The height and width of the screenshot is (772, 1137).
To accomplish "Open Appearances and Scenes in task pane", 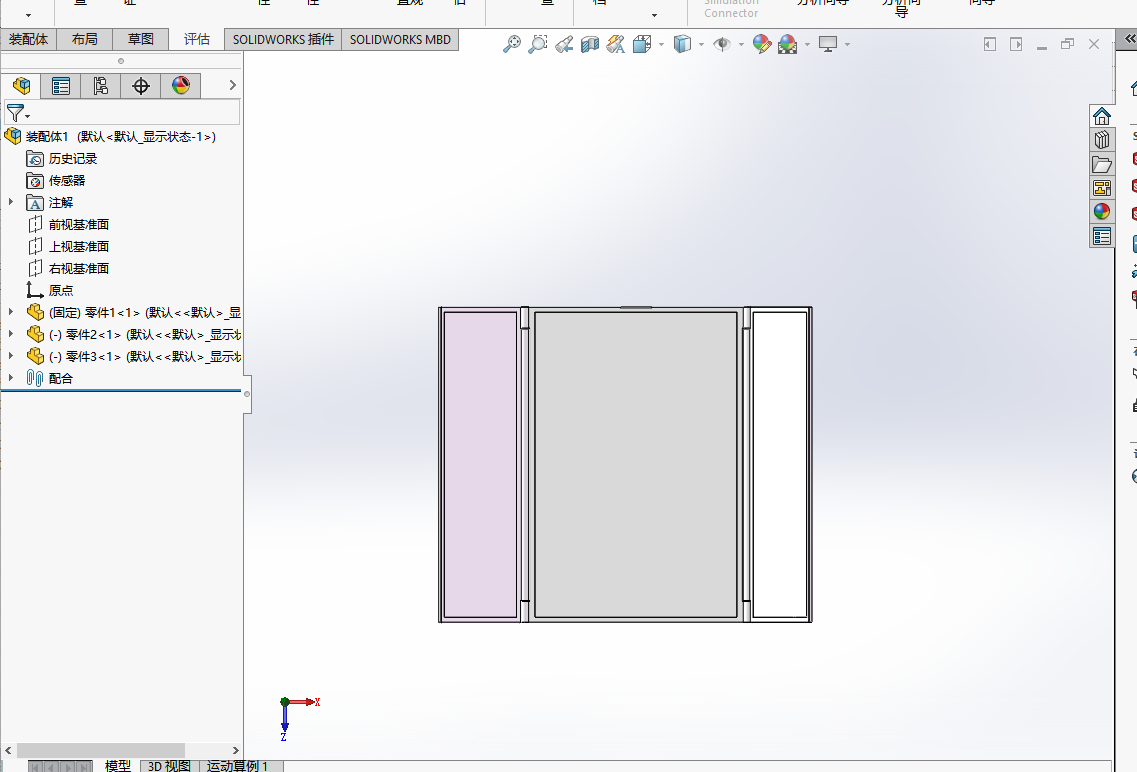I will [x=1101, y=212].
